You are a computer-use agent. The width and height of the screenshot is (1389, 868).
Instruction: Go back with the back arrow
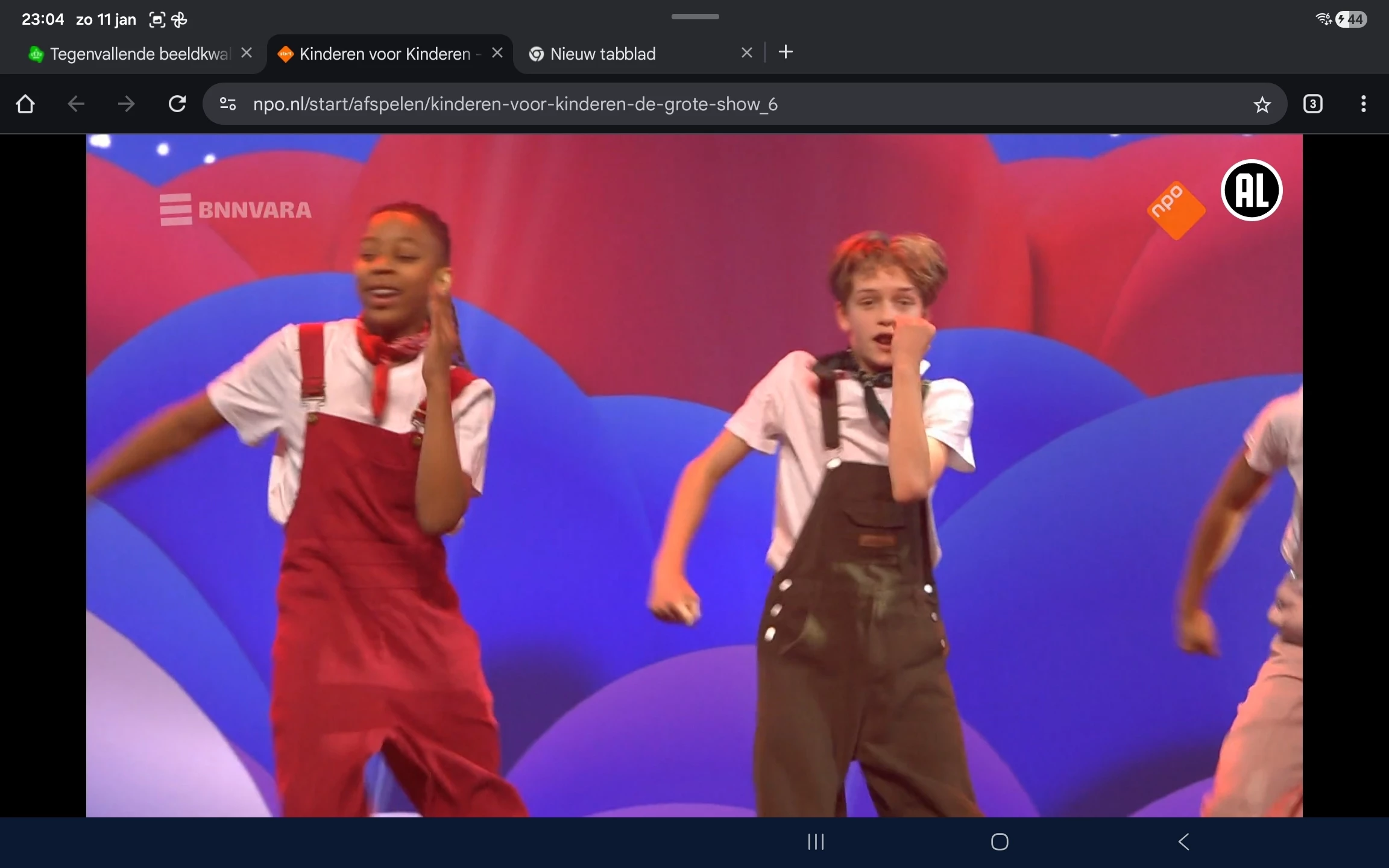(76, 104)
